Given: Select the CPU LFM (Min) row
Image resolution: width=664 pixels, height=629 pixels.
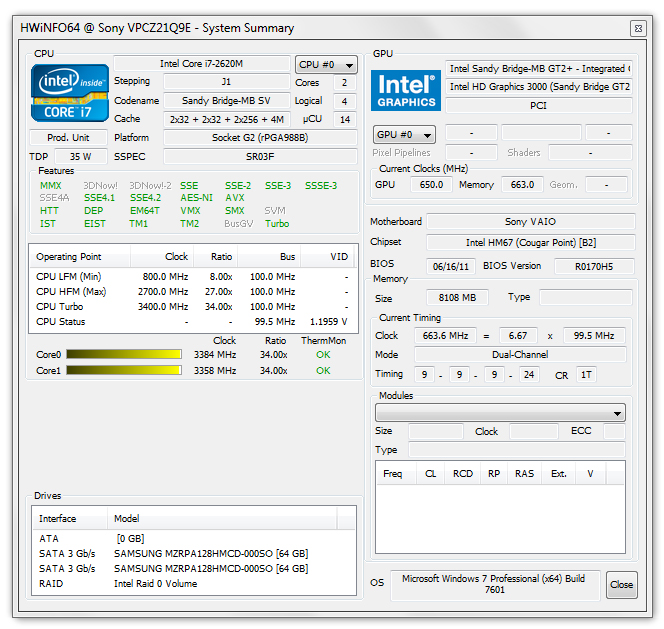Looking at the screenshot, I should tap(193, 277).
